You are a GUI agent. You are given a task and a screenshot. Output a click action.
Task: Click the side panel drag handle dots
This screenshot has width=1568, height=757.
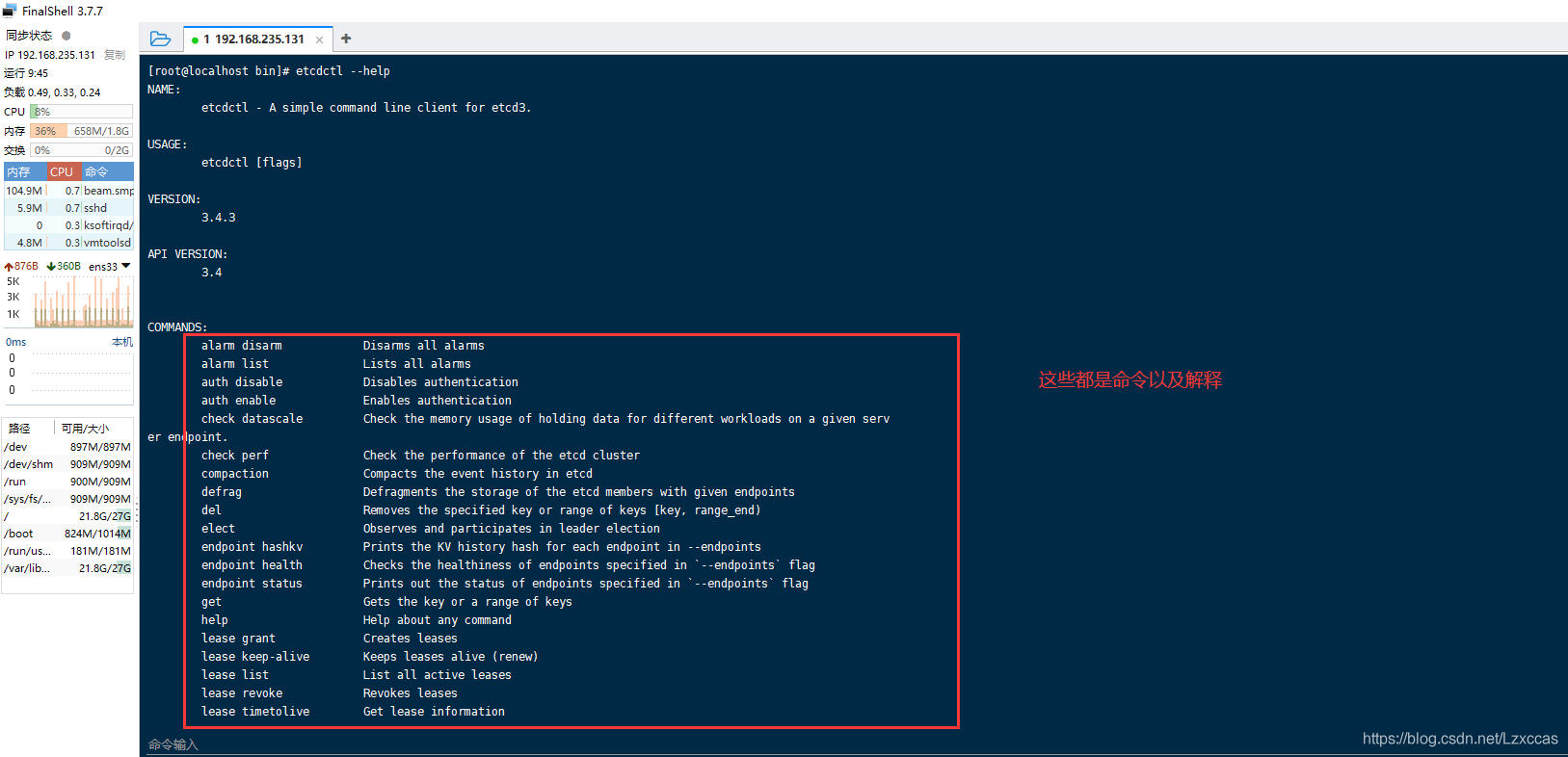[x=137, y=510]
